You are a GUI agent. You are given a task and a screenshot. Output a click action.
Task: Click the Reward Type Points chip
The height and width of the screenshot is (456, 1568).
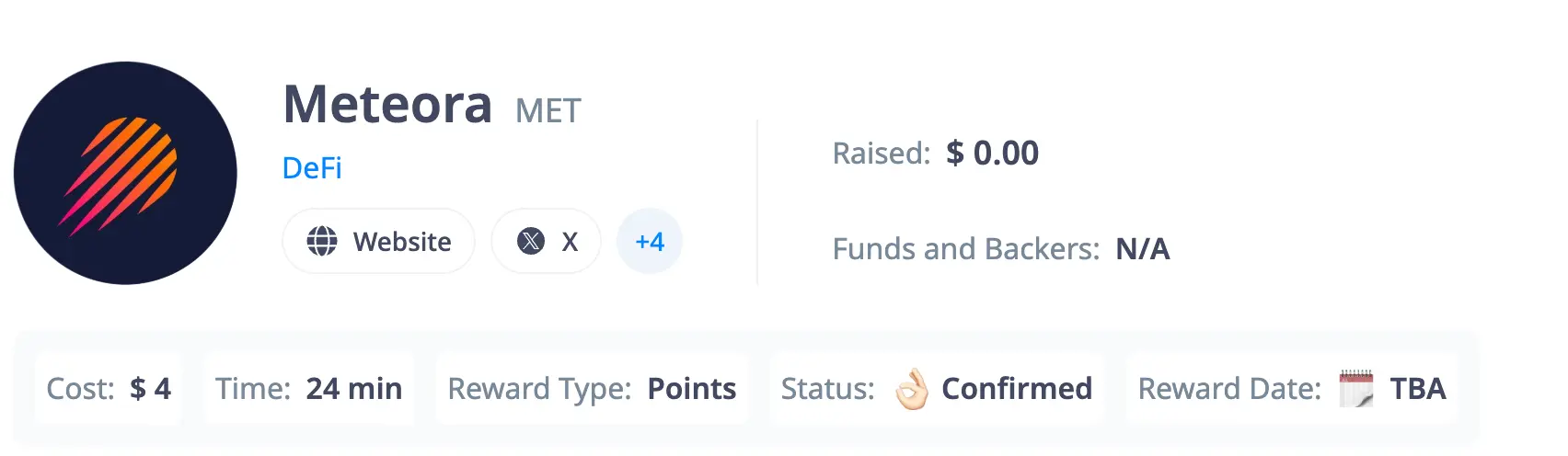[x=592, y=388]
